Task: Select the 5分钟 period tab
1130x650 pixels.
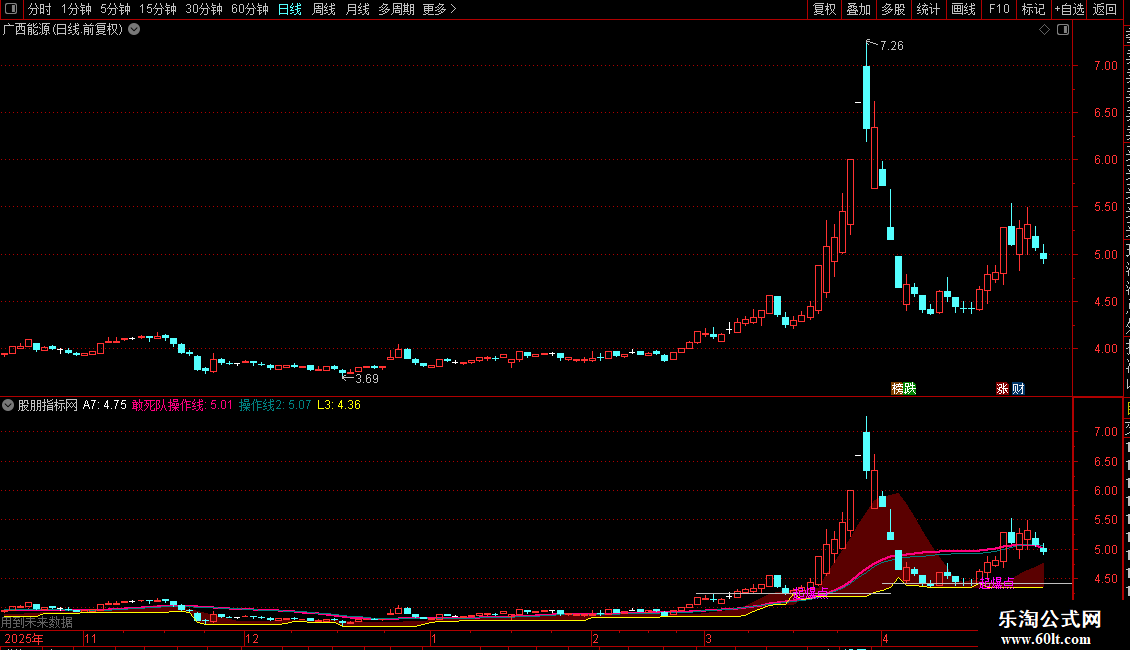Action: (x=115, y=9)
